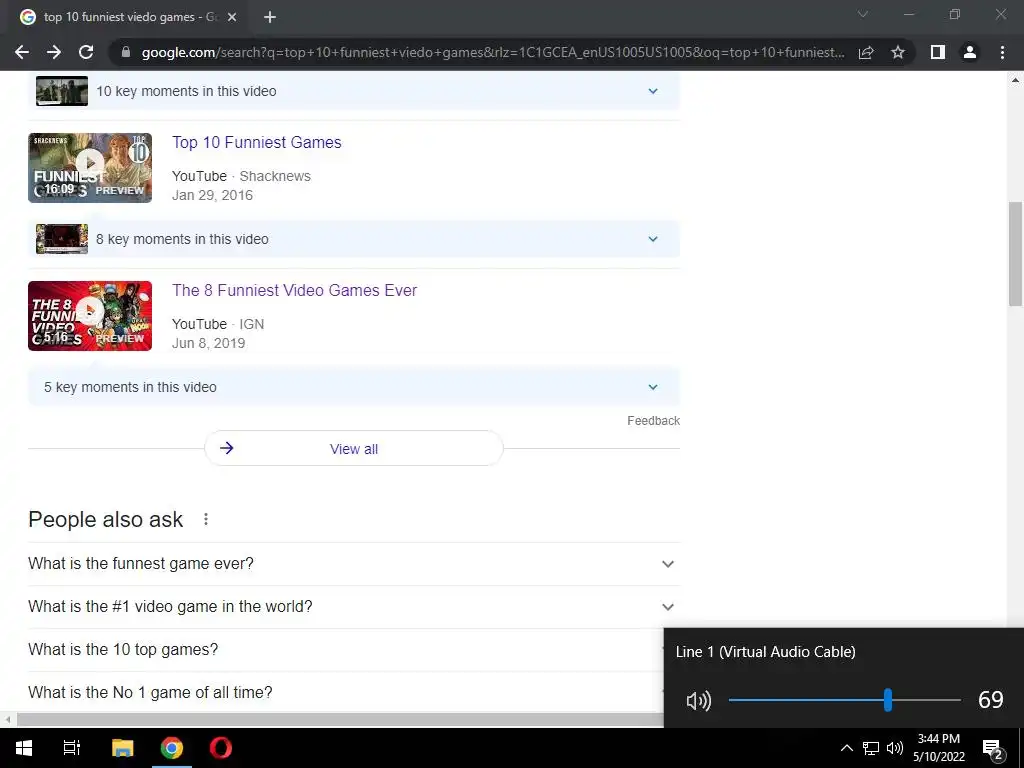Close the 'top 10 funniest viedo games' tab
Screen dimensions: 1024x768
click(232, 17)
